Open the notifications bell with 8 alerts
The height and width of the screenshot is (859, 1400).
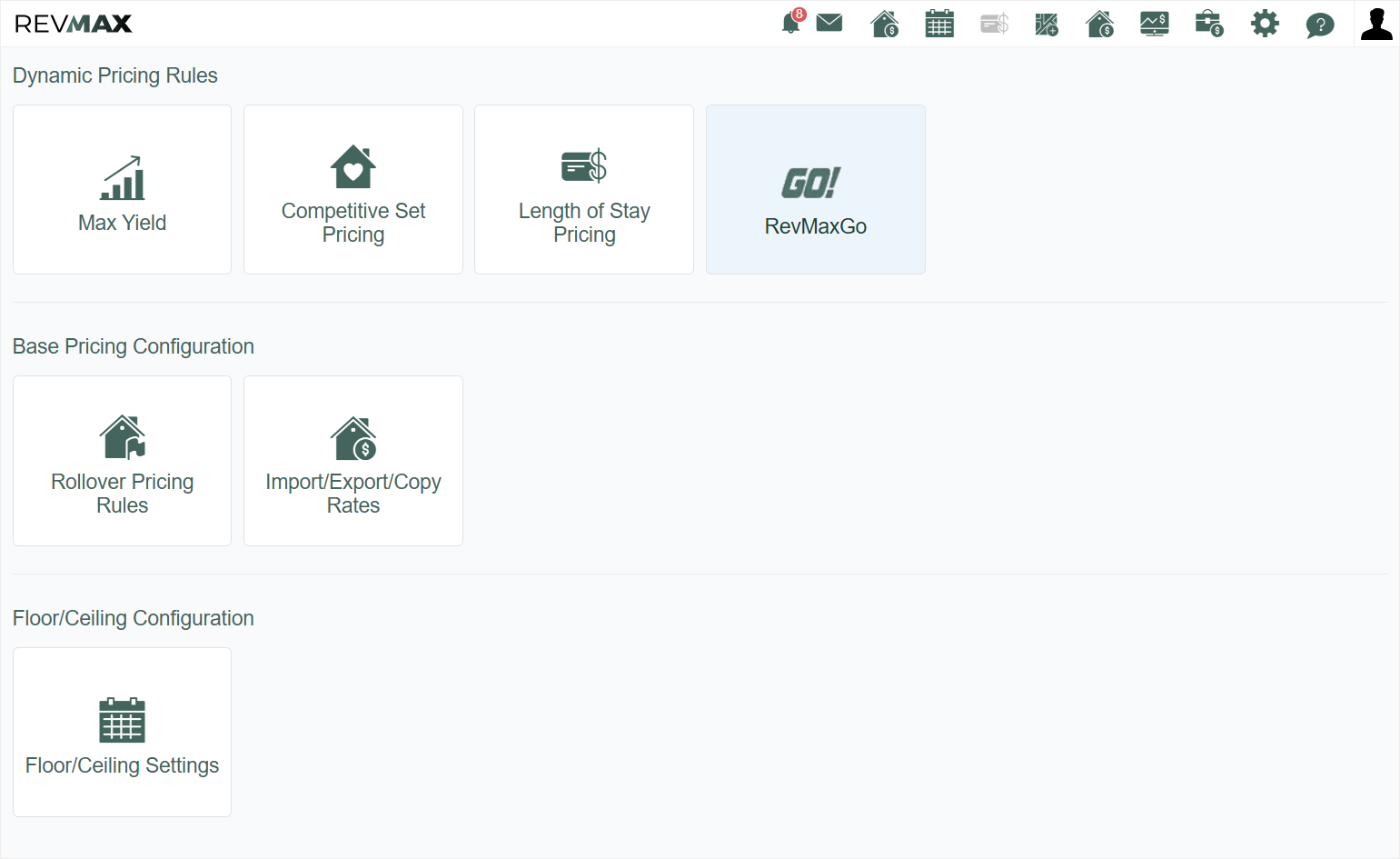point(792,23)
